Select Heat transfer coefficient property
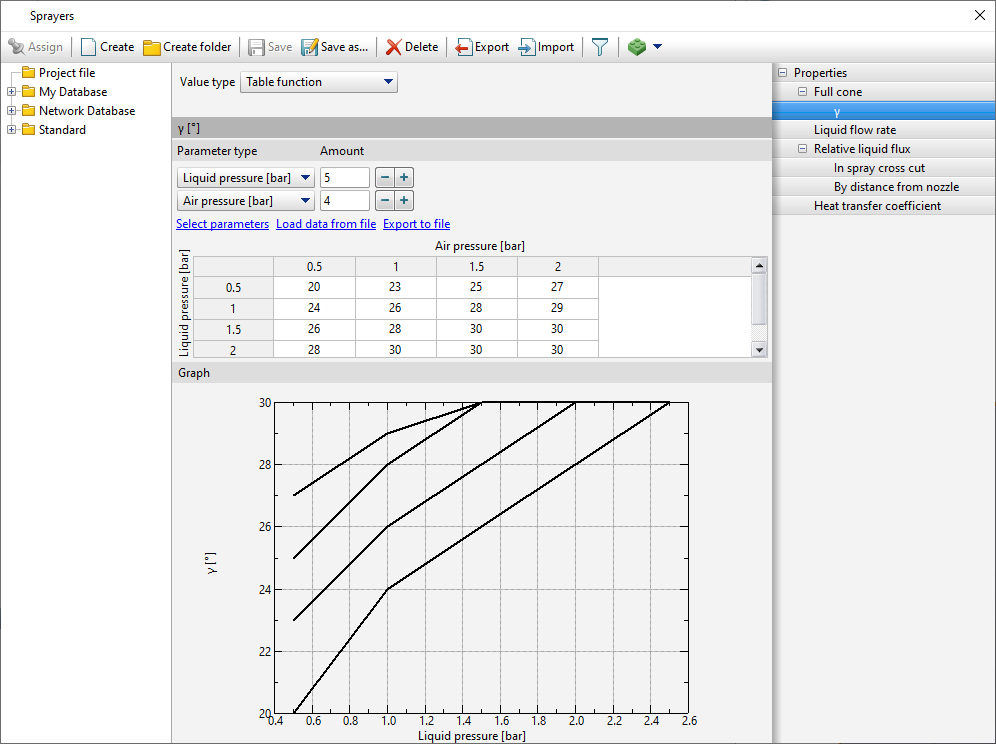 click(x=877, y=206)
